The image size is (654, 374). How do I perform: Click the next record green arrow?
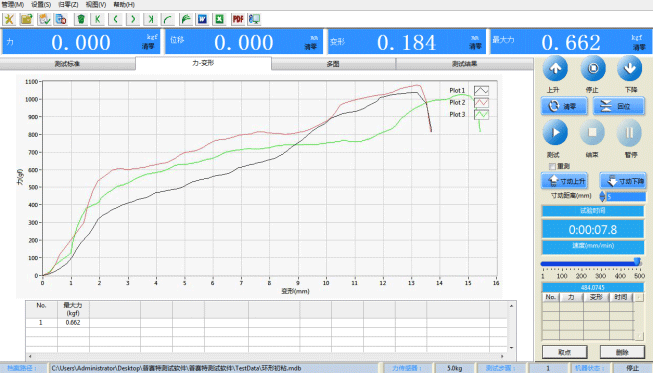pos(133,19)
